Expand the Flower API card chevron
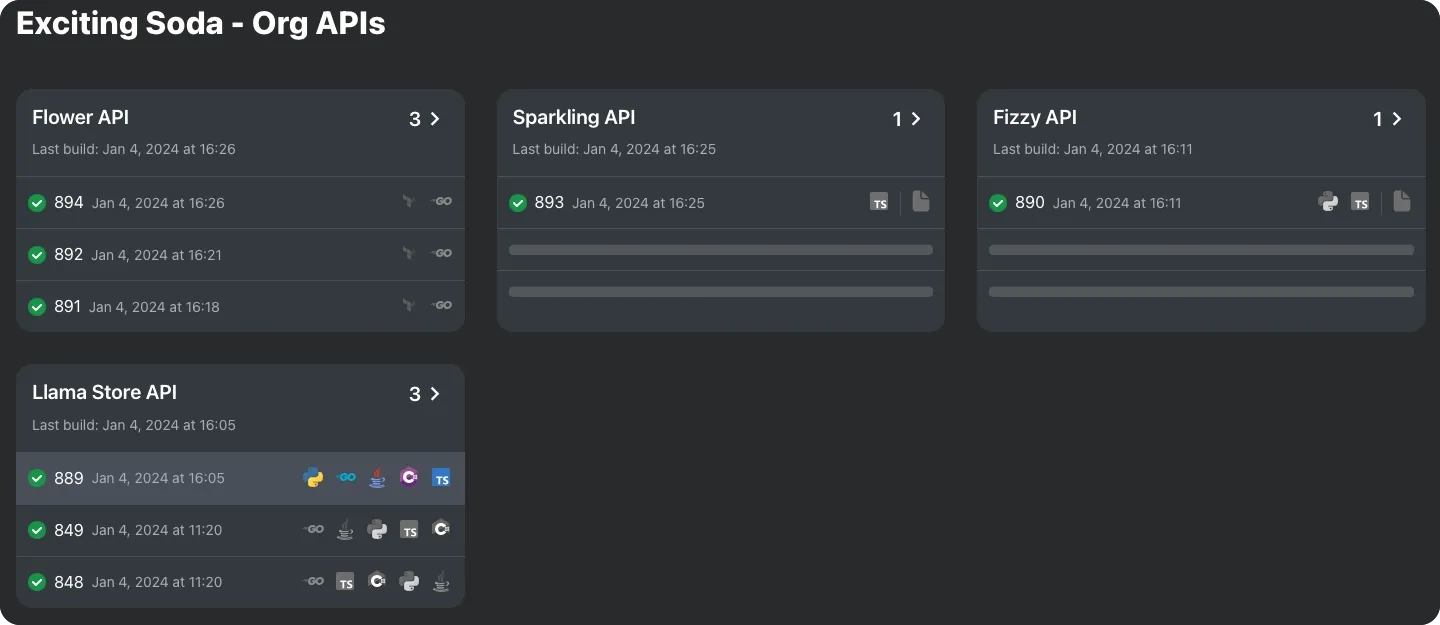Image resolution: width=1440 pixels, height=625 pixels. pyautogui.click(x=433, y=118)
